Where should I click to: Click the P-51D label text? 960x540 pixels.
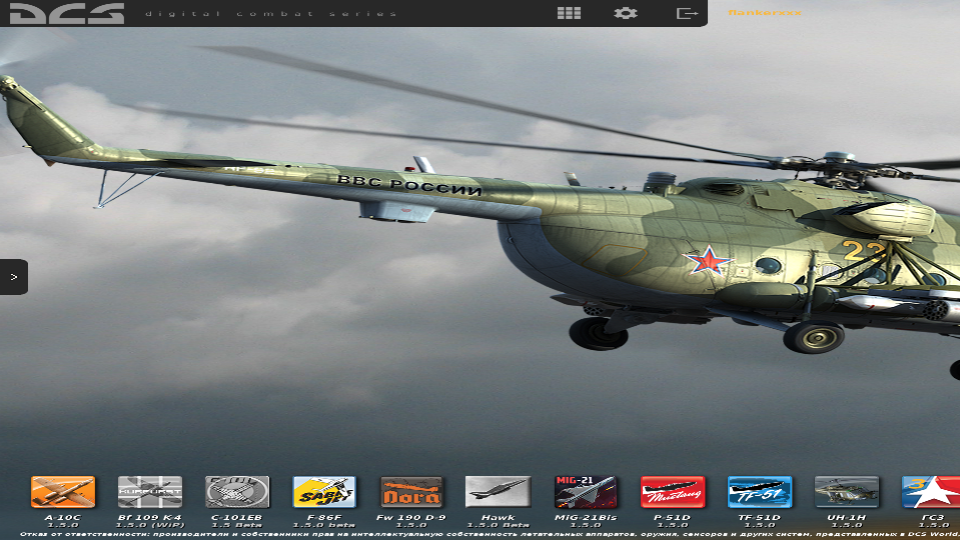(672, 517)
